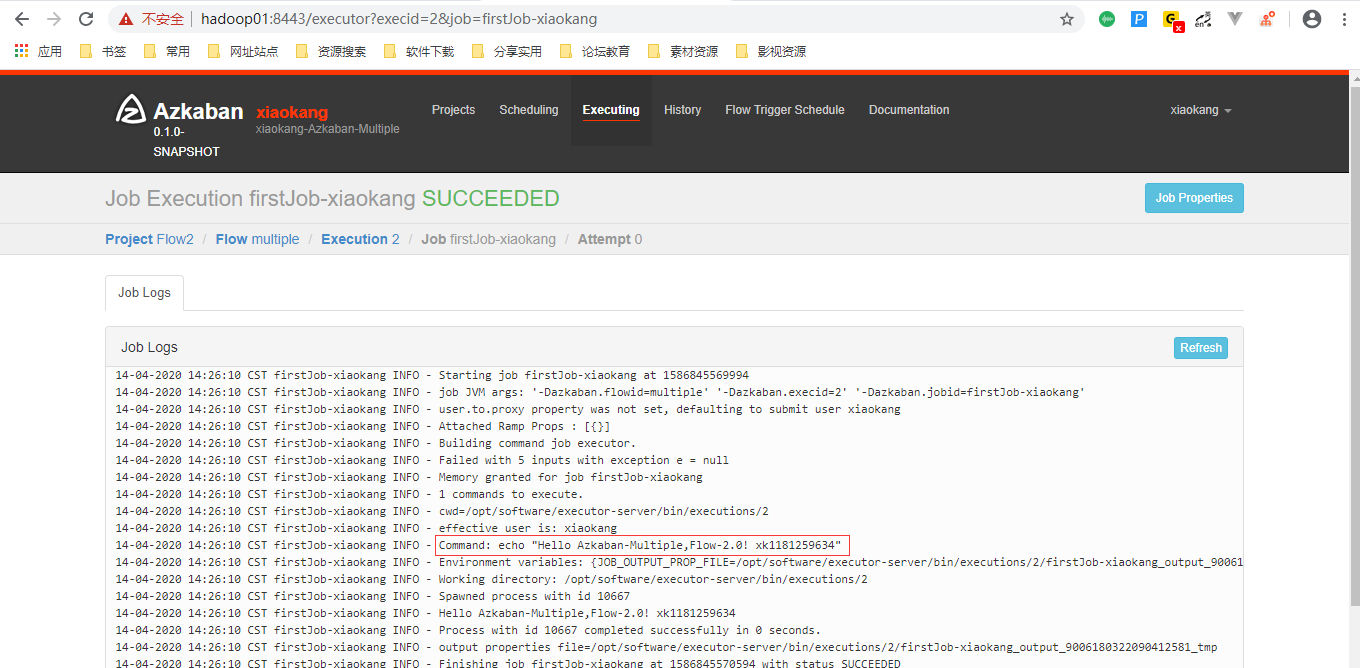
Task: Click the Azkaban brand name
Action: pyautogui.click(x=198, y=111)
